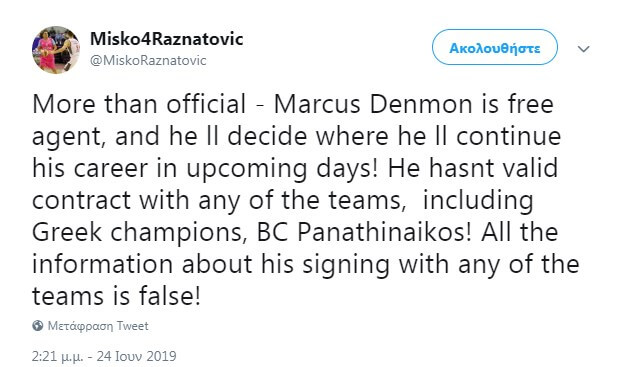This screenshot has height=367, width=627.
Task: Click the upcoming days! phrase
Action: pyautogui.click(x=282, y=169)
